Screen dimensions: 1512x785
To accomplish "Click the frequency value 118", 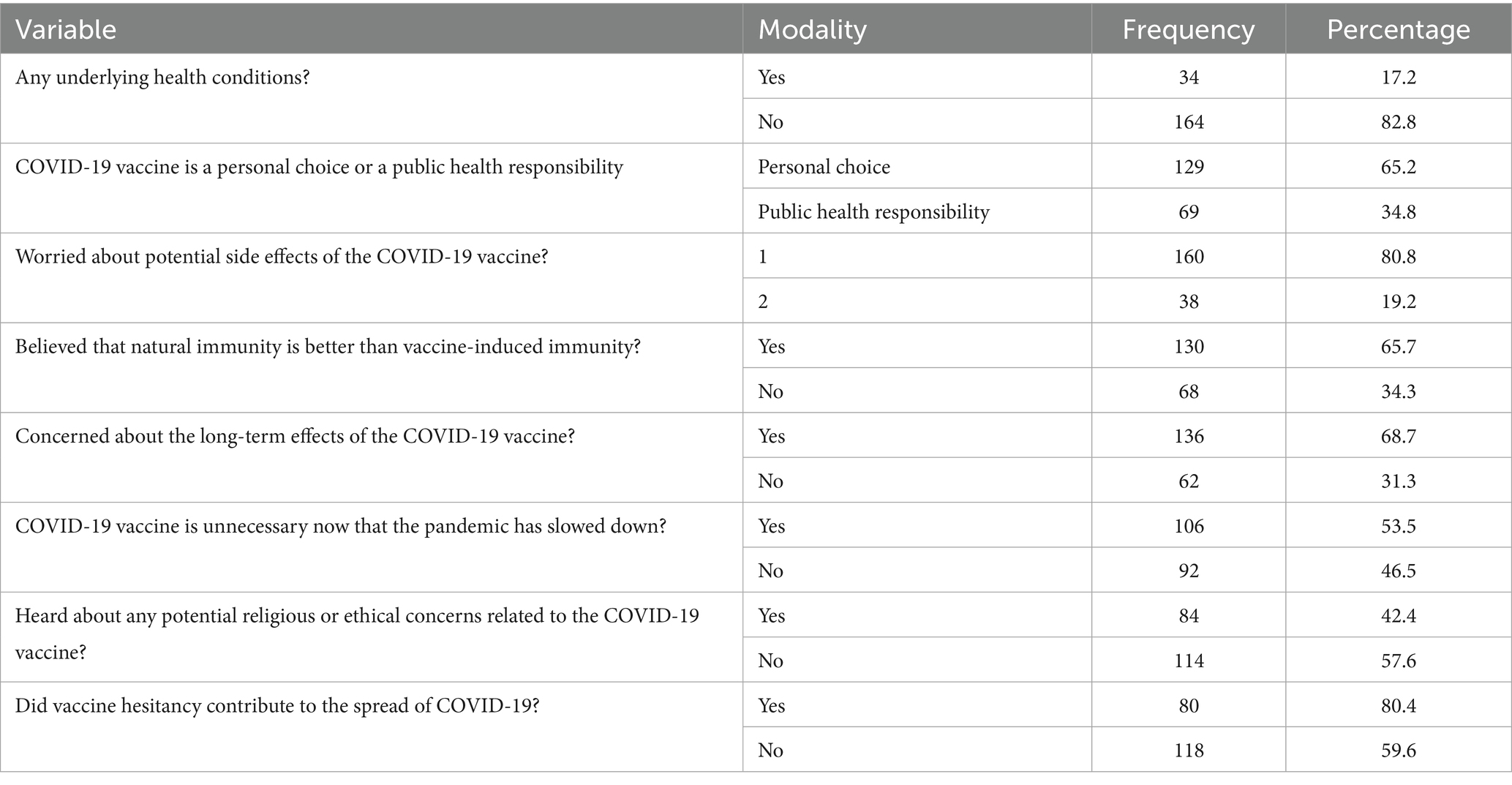I will coord(1189,750).
